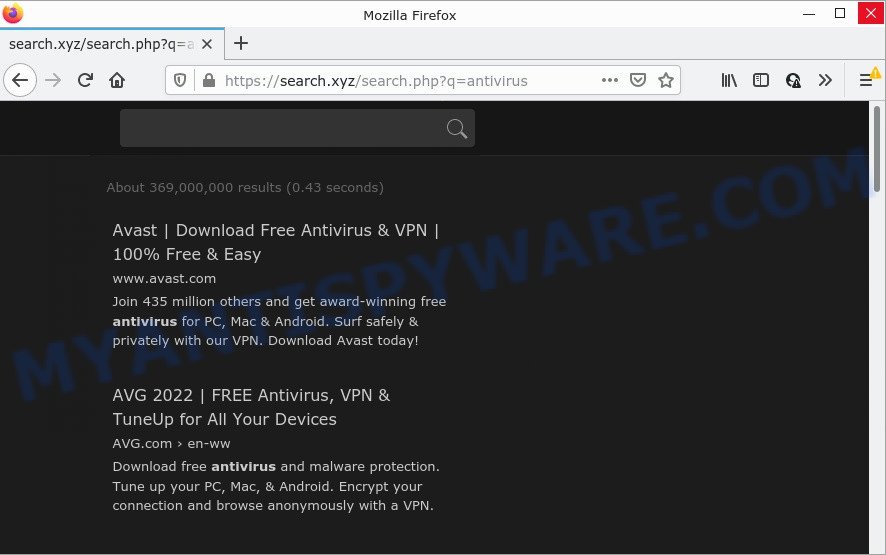Viewport: 886px width, 555px height.
Task: Open the Library panel
Action: pyautogui.click(x=729, y=80)
